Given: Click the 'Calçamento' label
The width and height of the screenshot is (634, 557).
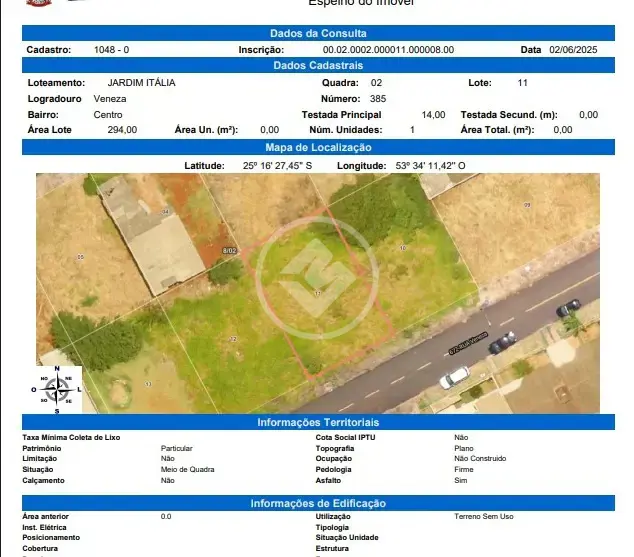Looking at the screenshot, I should coord(43,480).
